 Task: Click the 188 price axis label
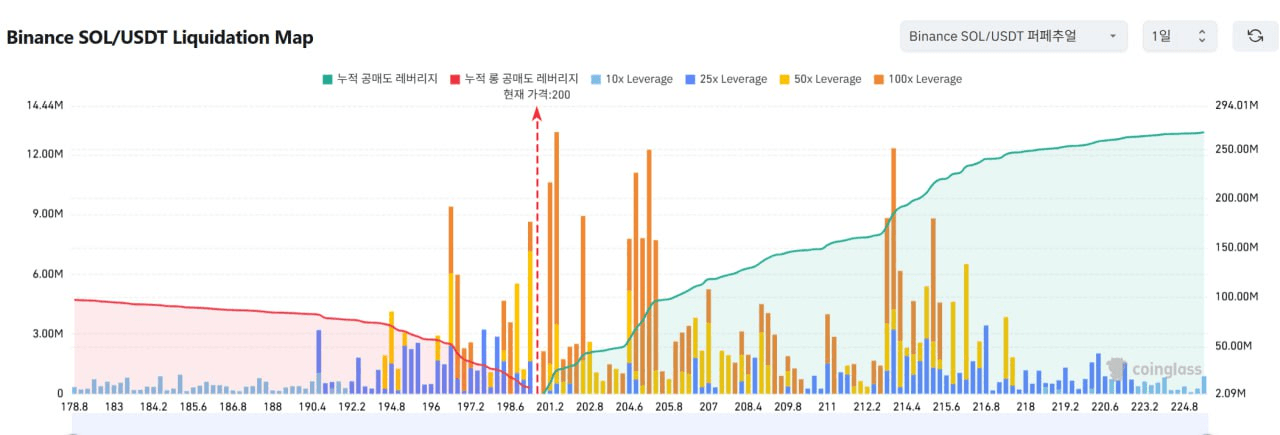coord(272,408)
